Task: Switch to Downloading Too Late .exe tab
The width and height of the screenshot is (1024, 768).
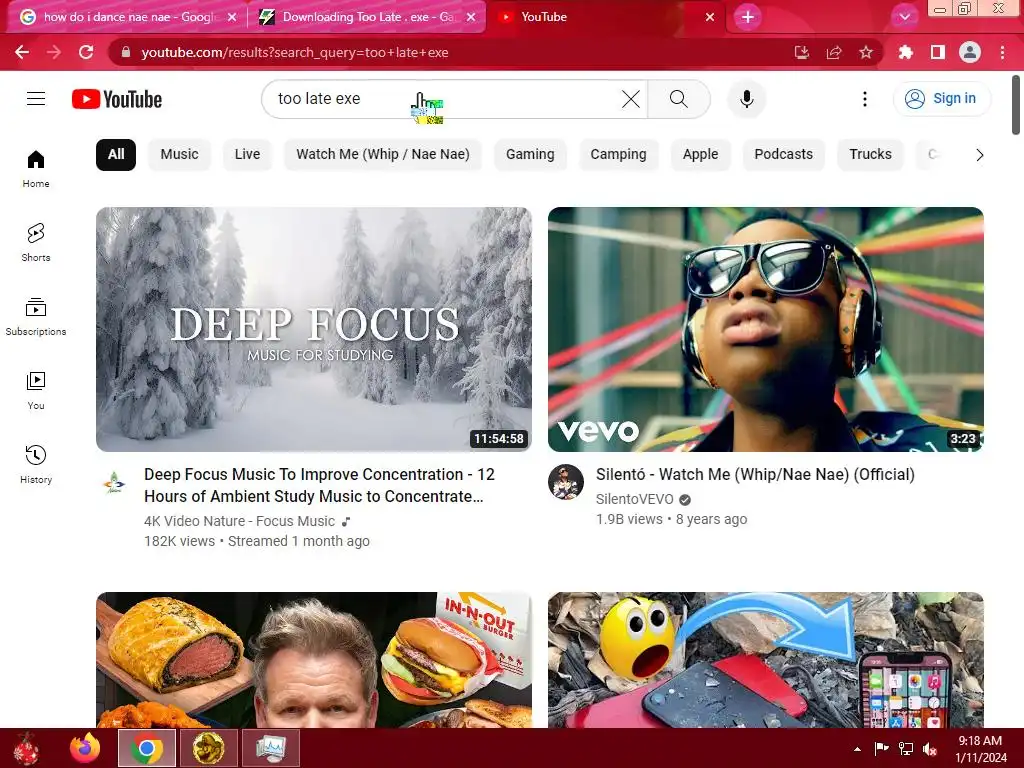Action: click(x=368, y=17)
